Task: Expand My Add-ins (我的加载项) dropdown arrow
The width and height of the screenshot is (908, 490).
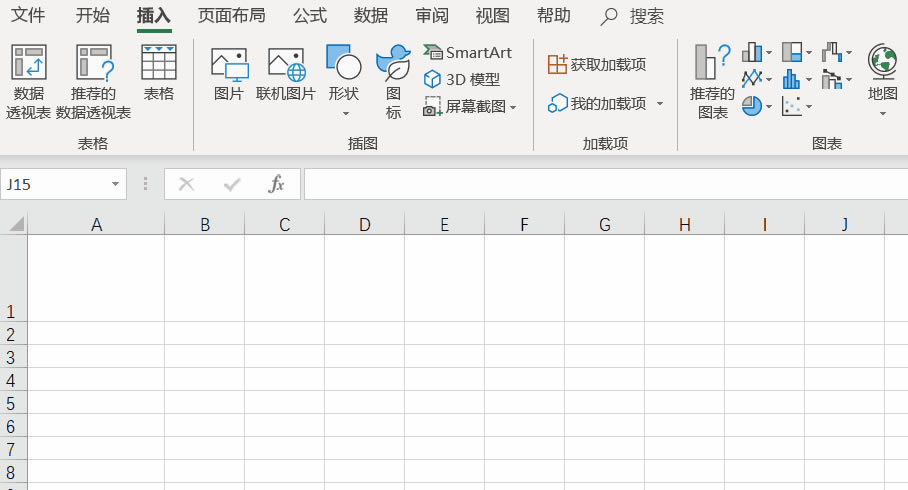Action: 660,104
